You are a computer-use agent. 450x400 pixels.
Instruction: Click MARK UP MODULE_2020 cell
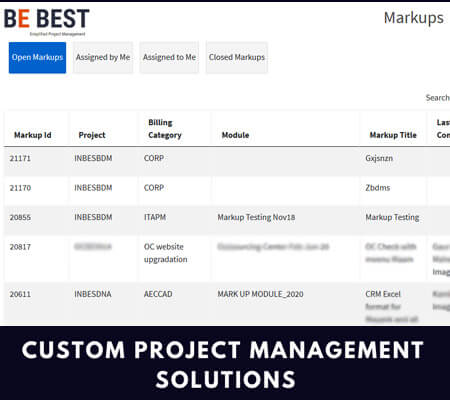point(260,294)
